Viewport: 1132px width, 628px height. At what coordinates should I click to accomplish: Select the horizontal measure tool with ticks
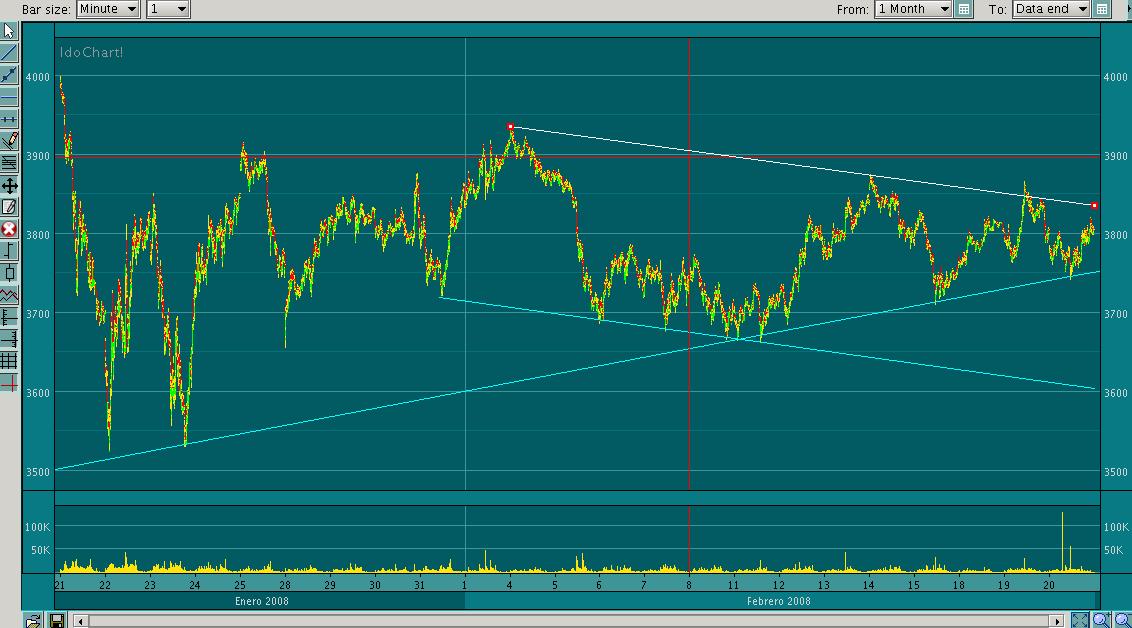click(9, 118)
